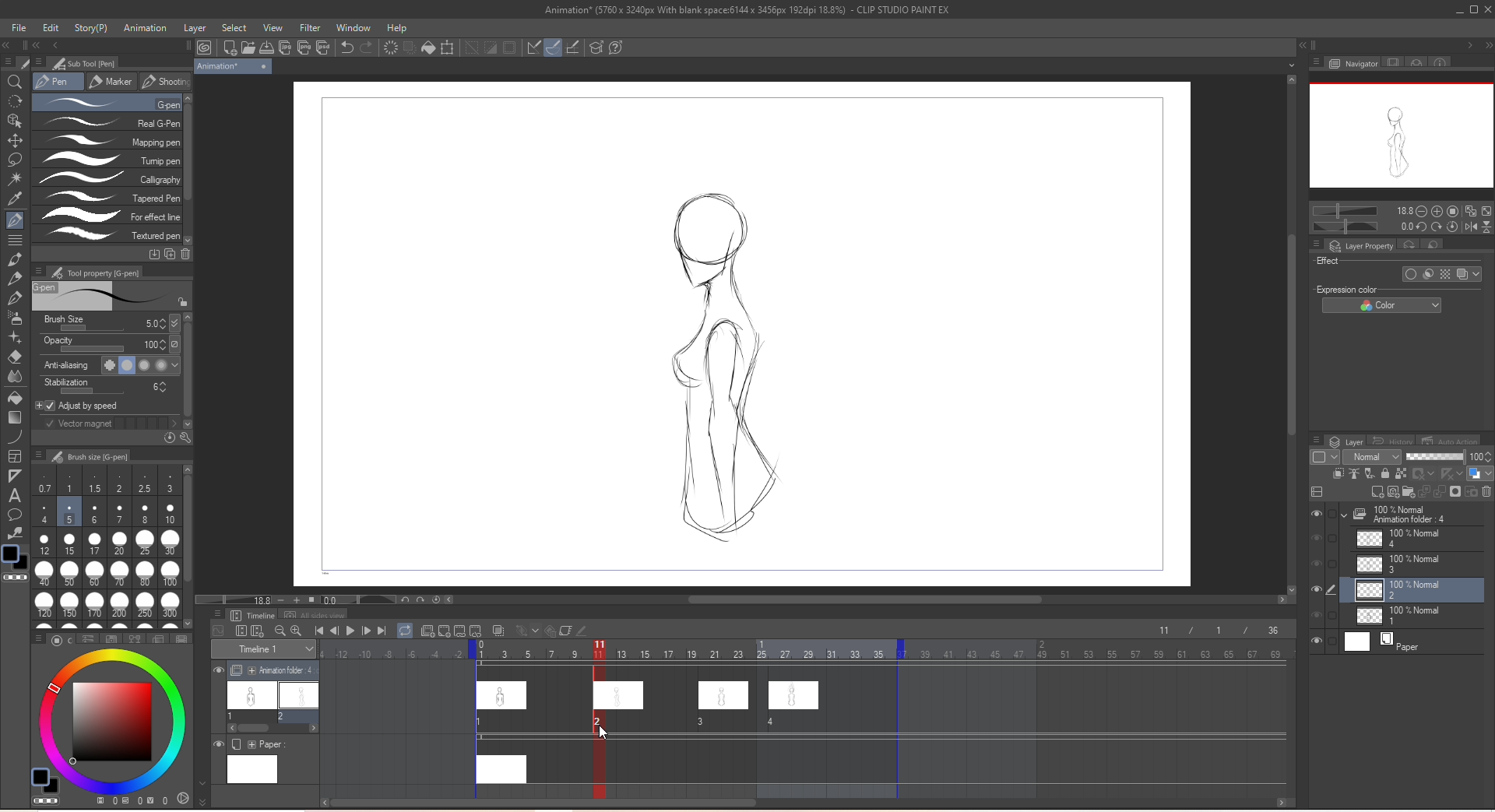Select cel 2 thumbnail in the animation folder
This screenshot has width=1495, height=812.
point(299,695)
